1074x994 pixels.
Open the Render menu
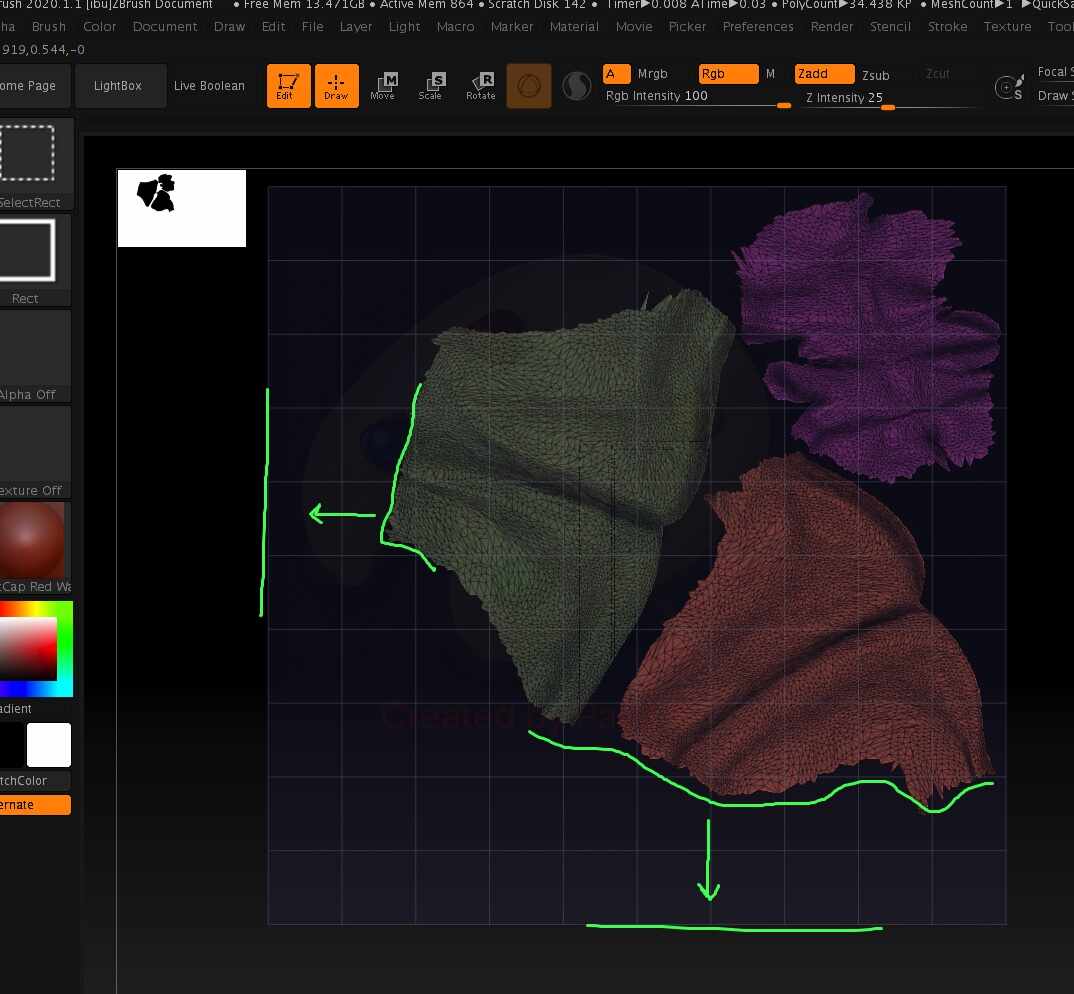pos(832,27)
